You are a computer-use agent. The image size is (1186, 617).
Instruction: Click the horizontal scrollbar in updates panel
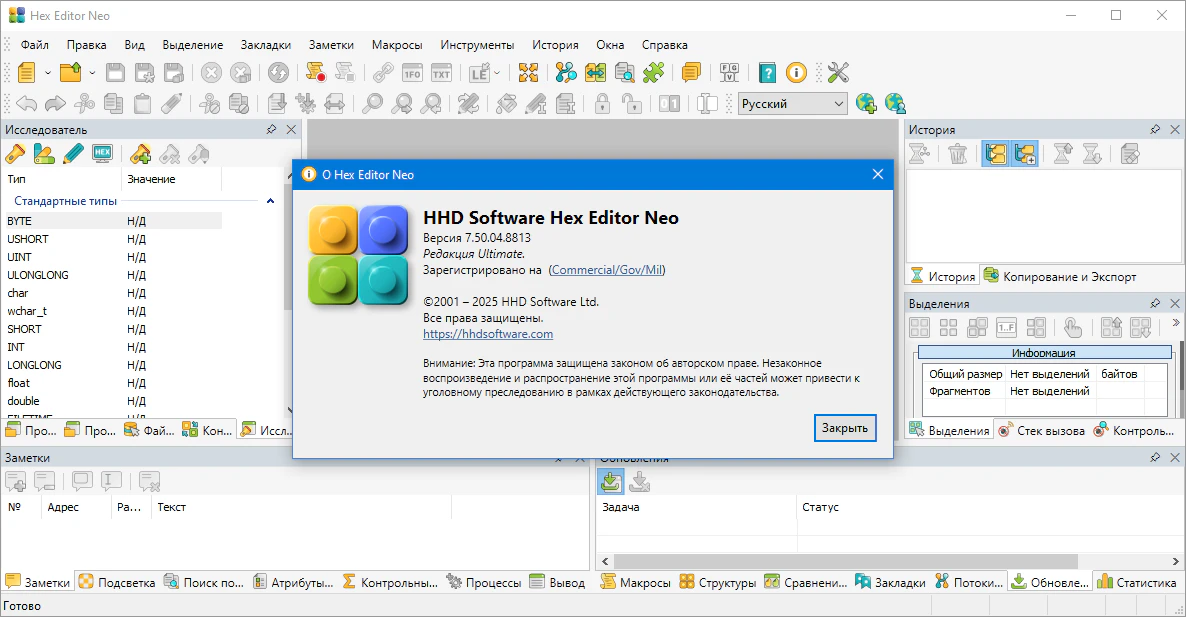(x=837, y=561)
